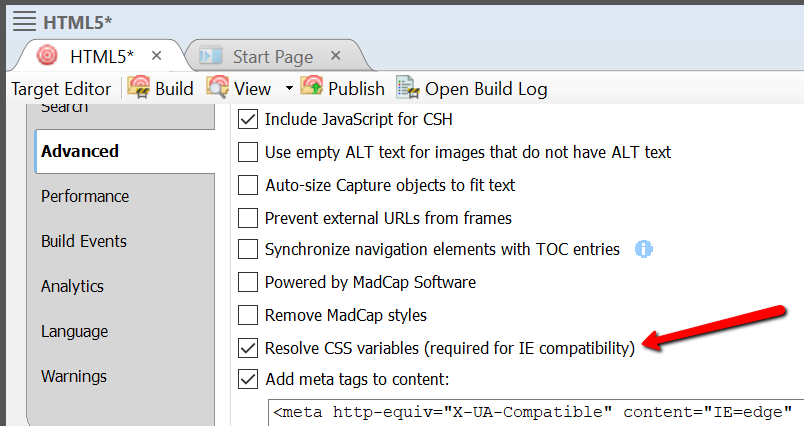
Task: Close the HTML5* tab
Action: (x=157, y=55)
